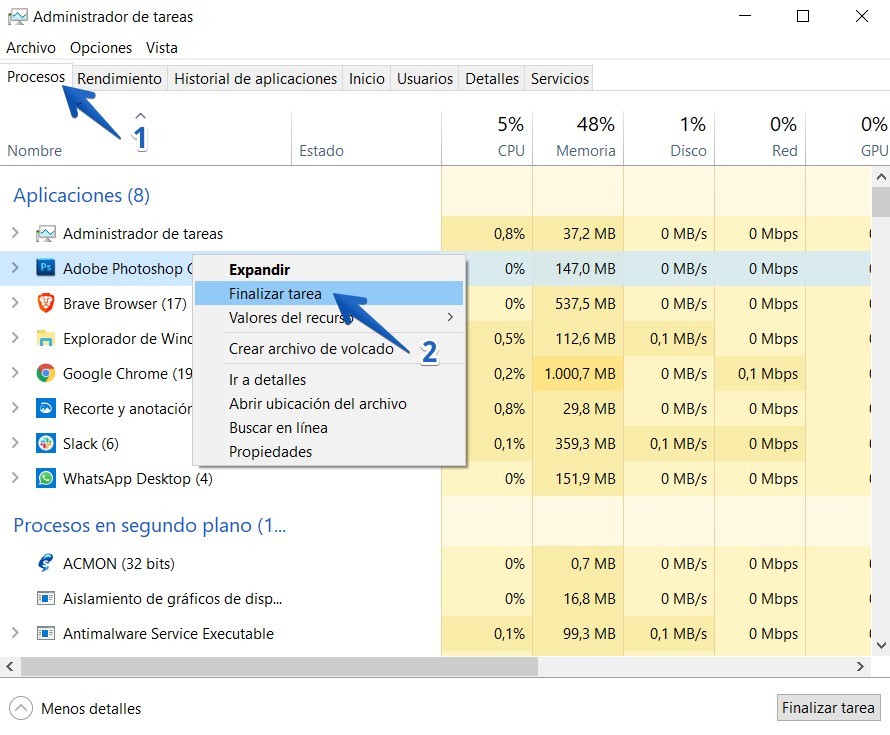Click the Finalizar tarea button
Viewport: 890px width, 735px height.
point(828,707)
